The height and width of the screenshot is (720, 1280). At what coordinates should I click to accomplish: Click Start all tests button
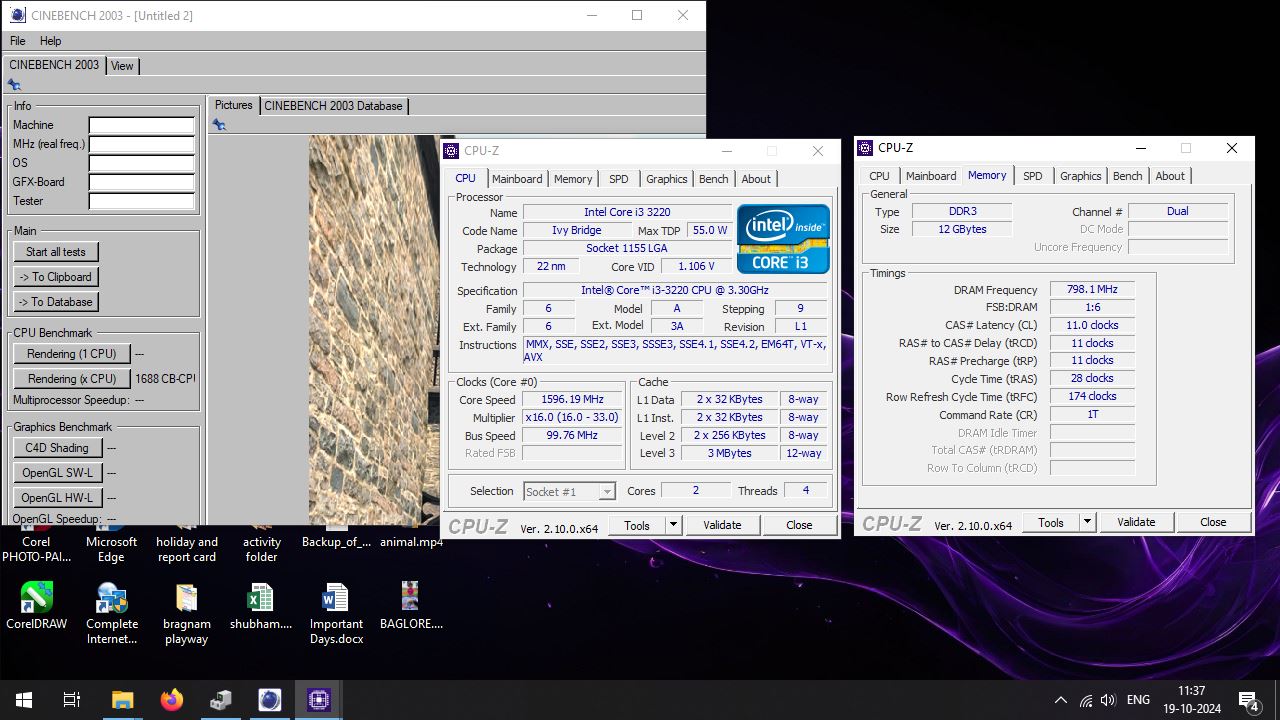[56, 252]
